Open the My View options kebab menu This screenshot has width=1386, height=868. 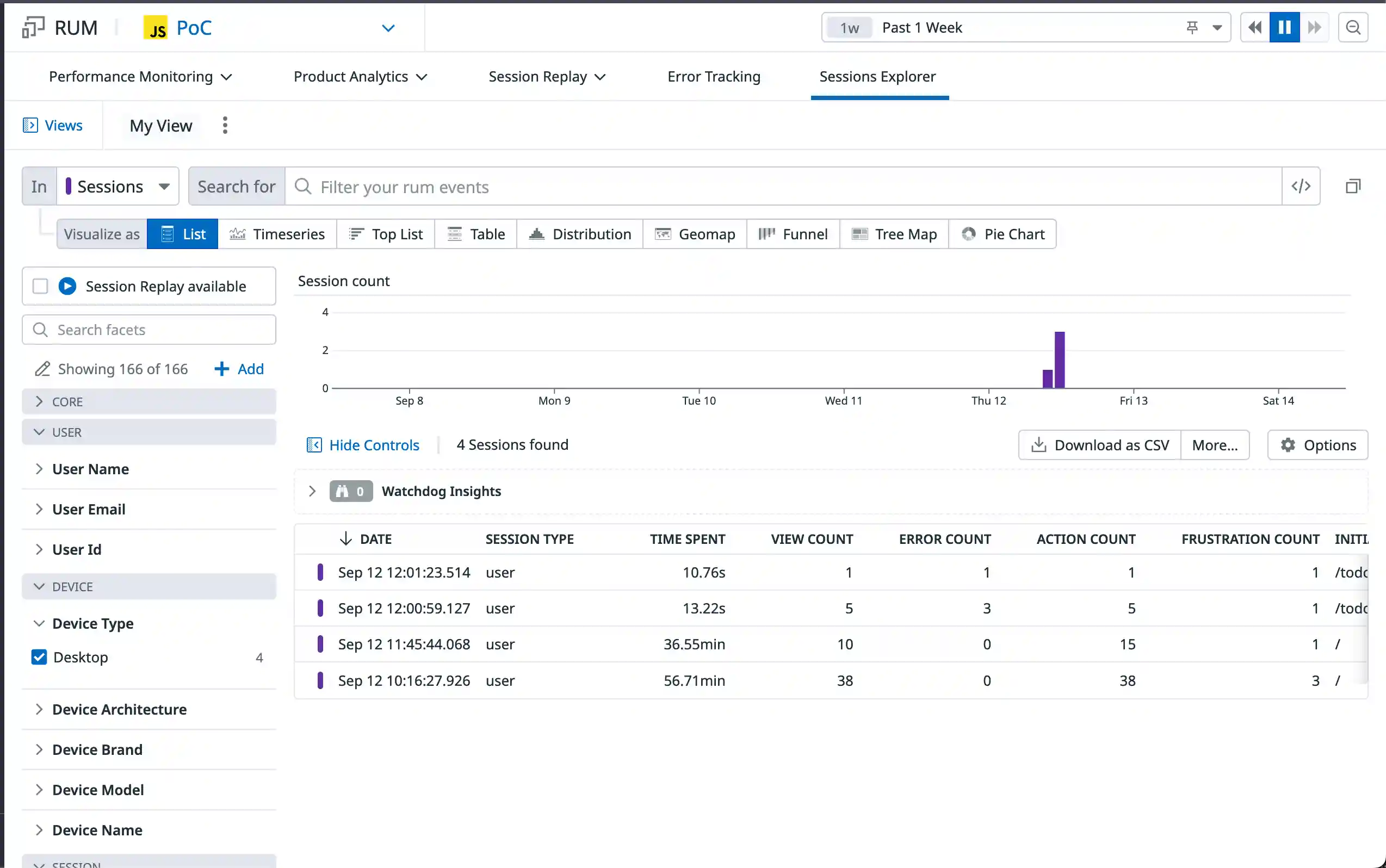click(x=225, y=125)
